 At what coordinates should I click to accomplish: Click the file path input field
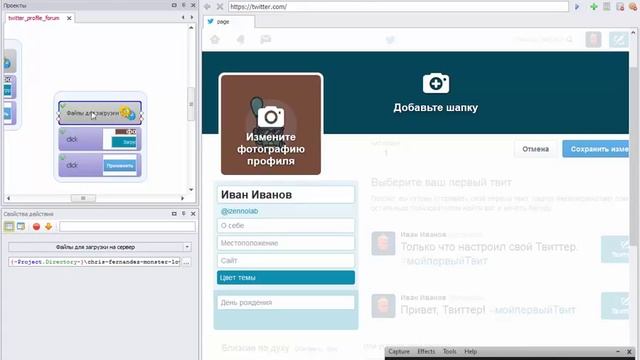[94, 262]
